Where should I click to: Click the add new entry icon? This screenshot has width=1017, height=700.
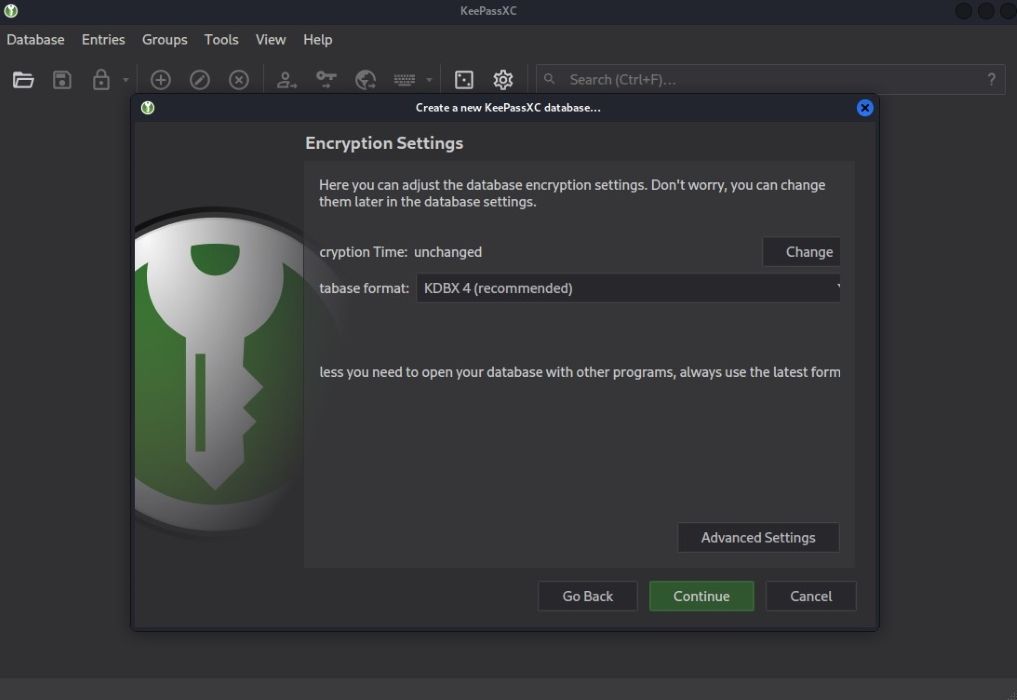tap(160, 80)
